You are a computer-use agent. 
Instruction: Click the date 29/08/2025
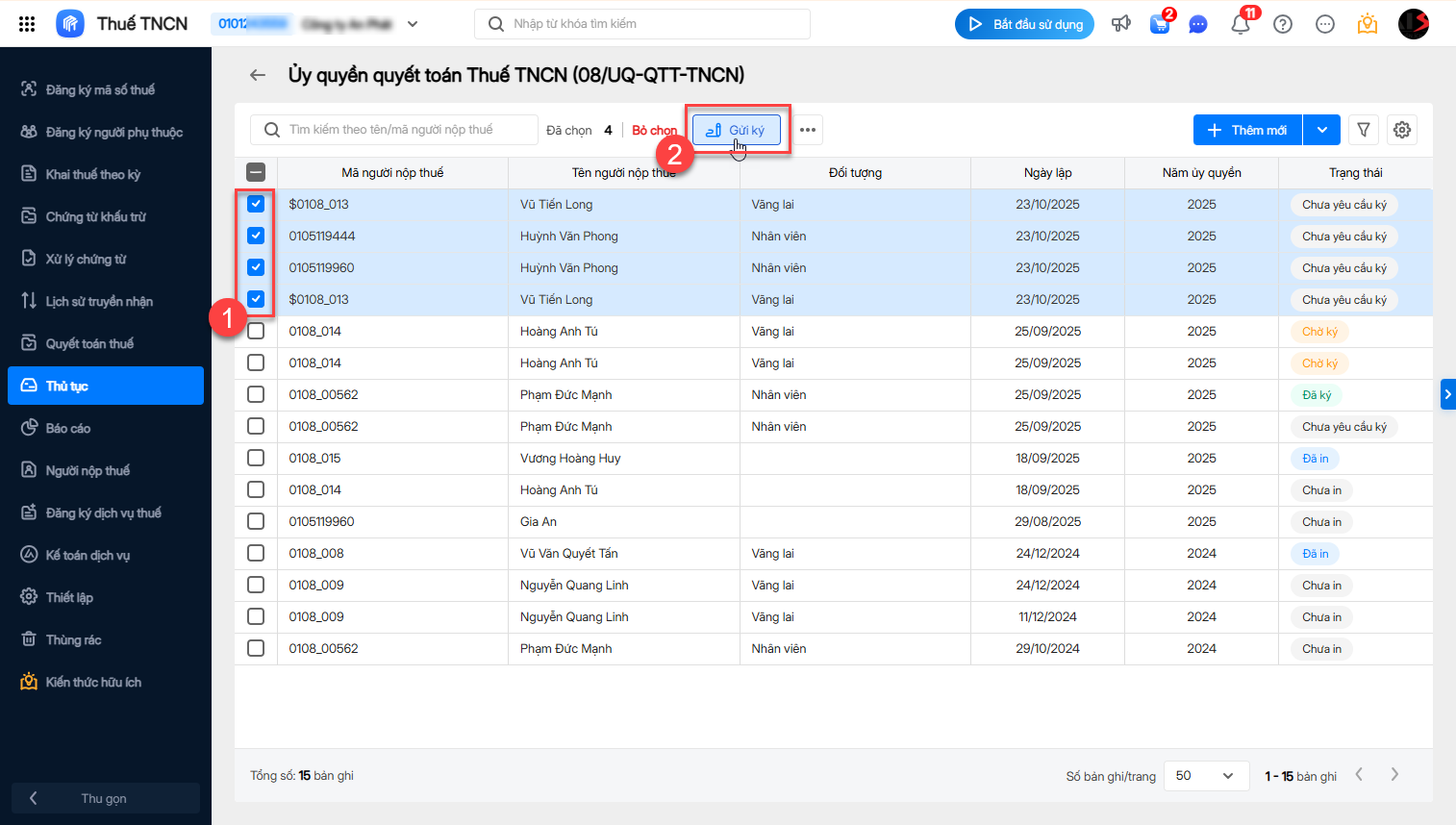1048,522
